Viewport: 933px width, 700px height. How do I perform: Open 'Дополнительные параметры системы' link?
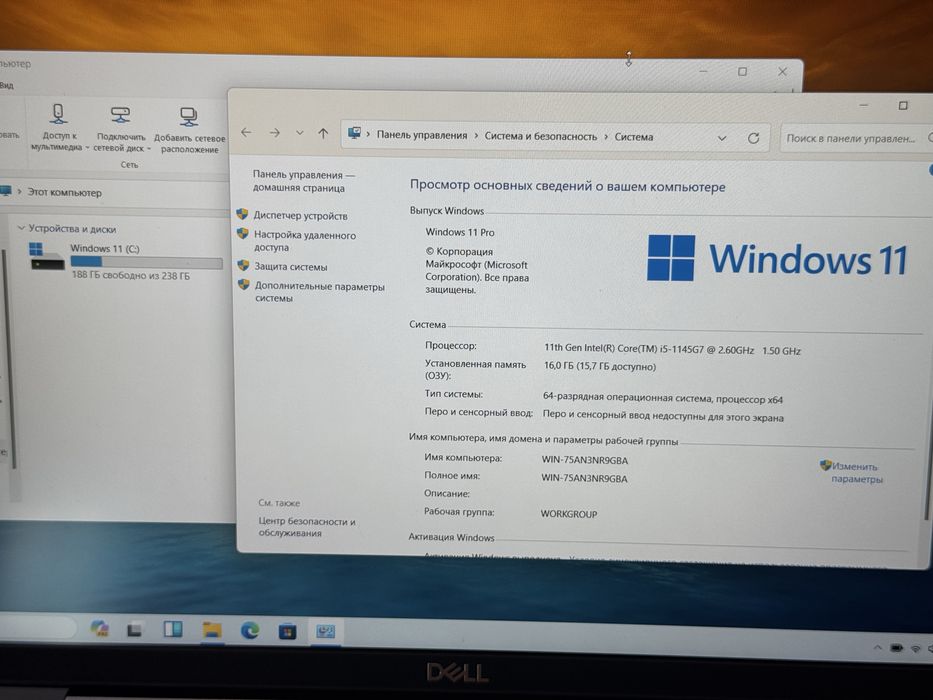[320, 292]
